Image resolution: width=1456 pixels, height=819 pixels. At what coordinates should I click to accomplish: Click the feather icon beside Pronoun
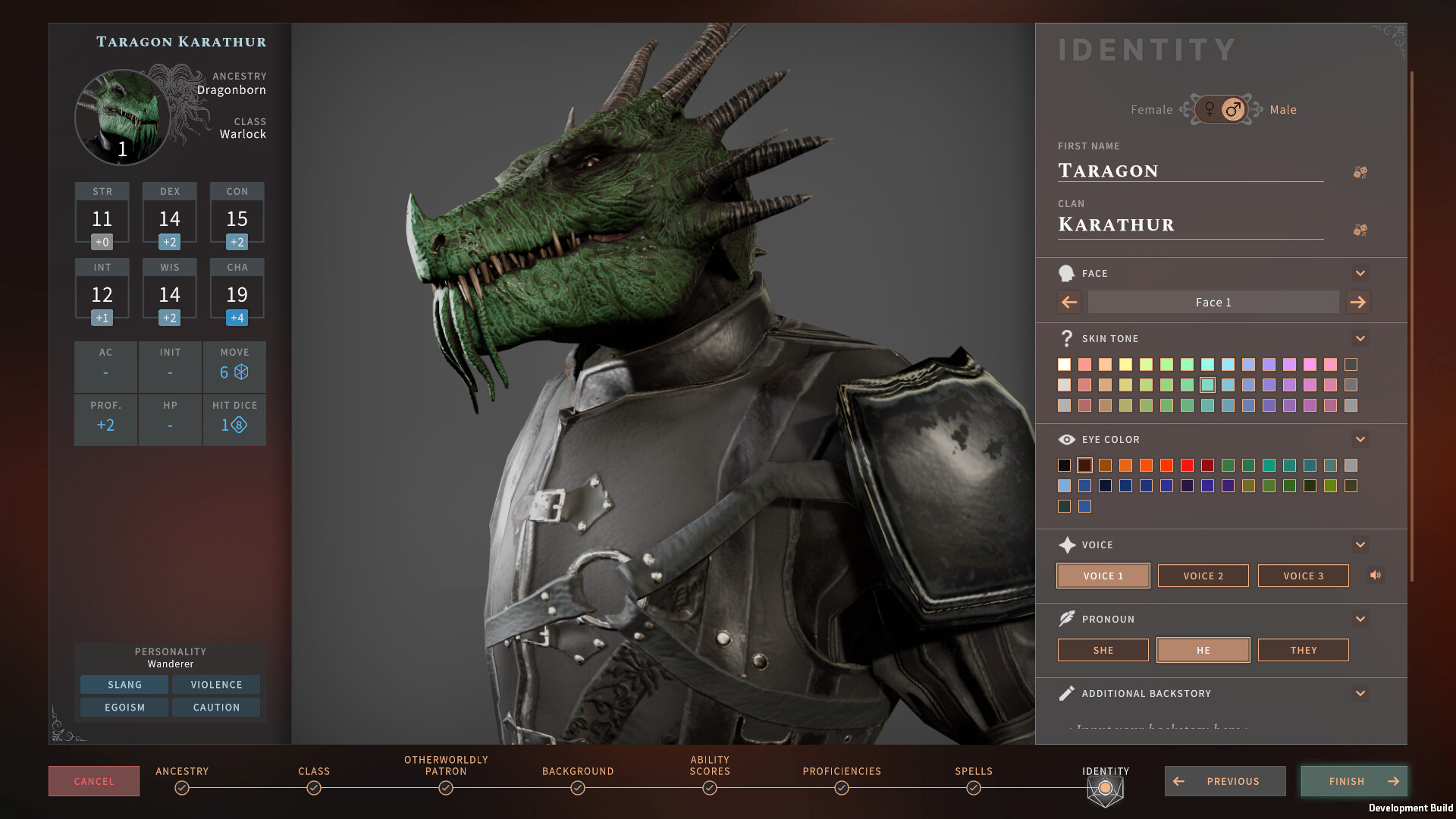point(1067,619)
